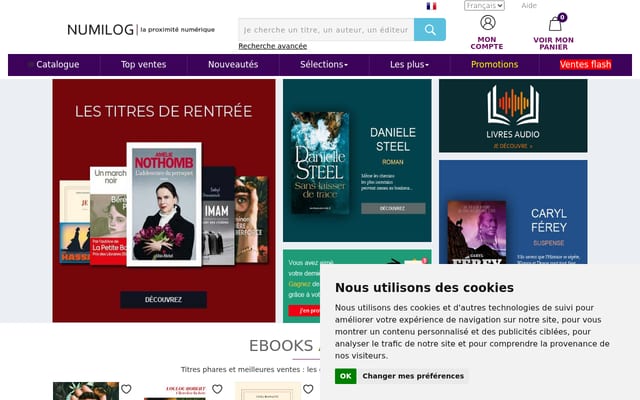Open the Nouveautés section
The height and width of the screenshot is (400, 640).
click(233, 64)
